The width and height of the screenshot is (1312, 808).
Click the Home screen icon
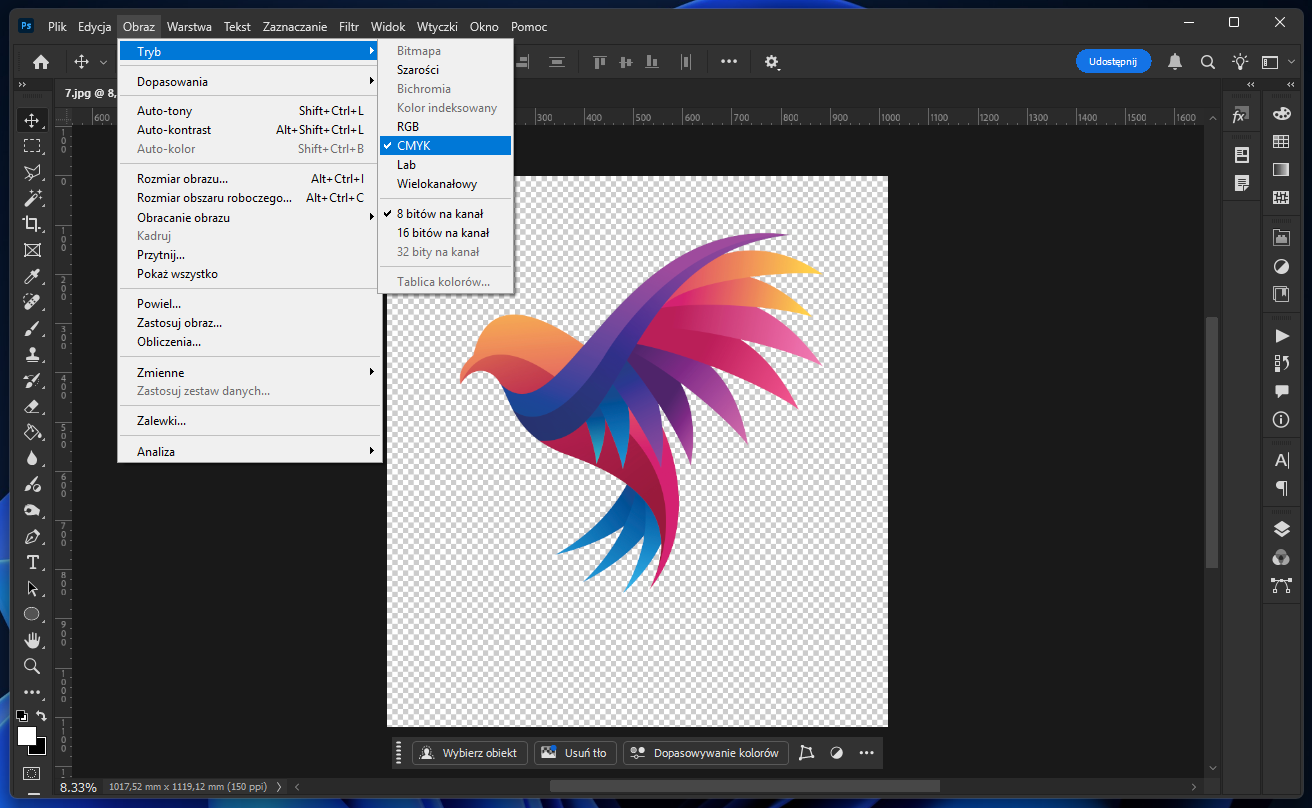pos(41,62)
